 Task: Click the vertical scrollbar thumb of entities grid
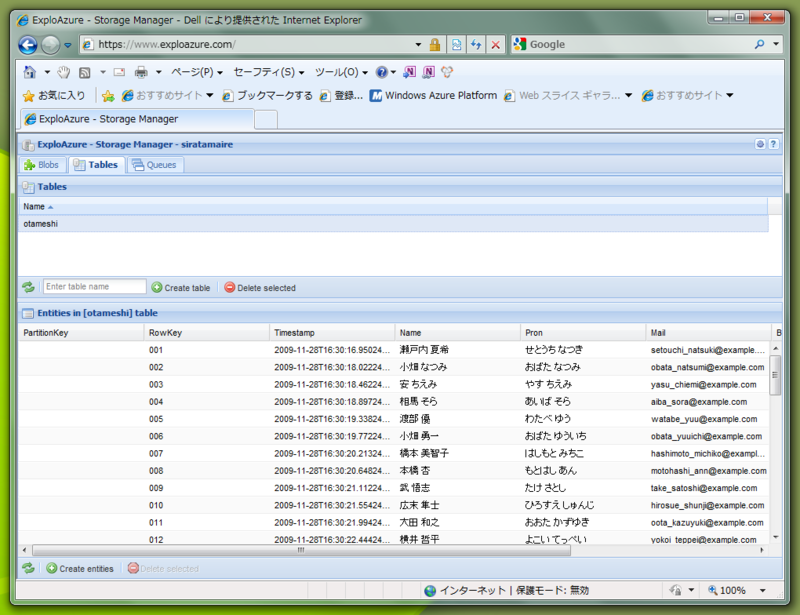click(x=776, y=375)
